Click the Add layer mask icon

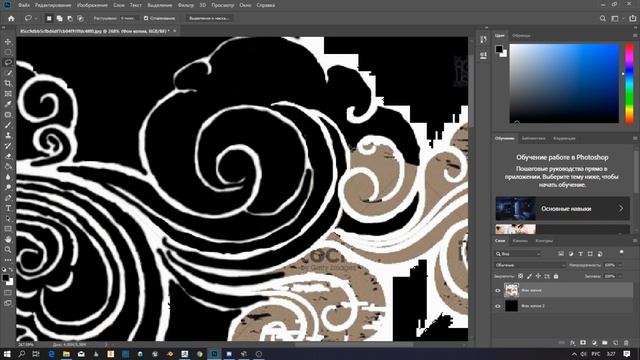coord(583,343)
